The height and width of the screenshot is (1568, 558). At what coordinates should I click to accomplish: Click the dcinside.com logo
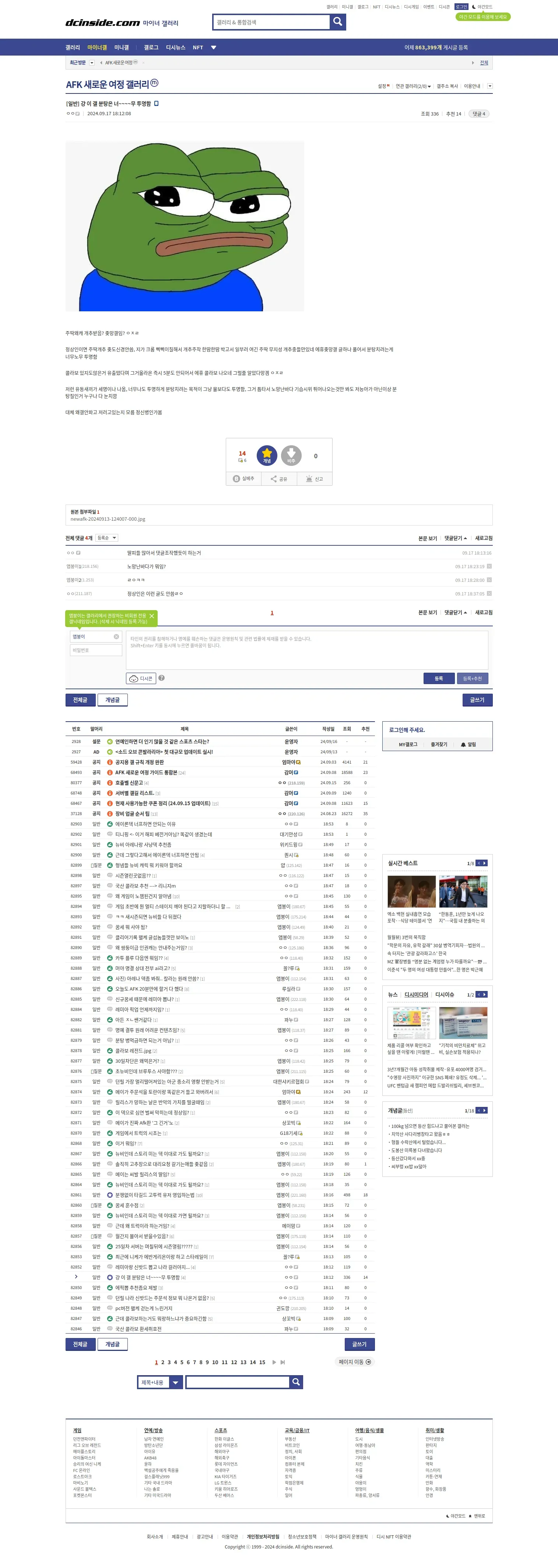(x=102, y=22)
